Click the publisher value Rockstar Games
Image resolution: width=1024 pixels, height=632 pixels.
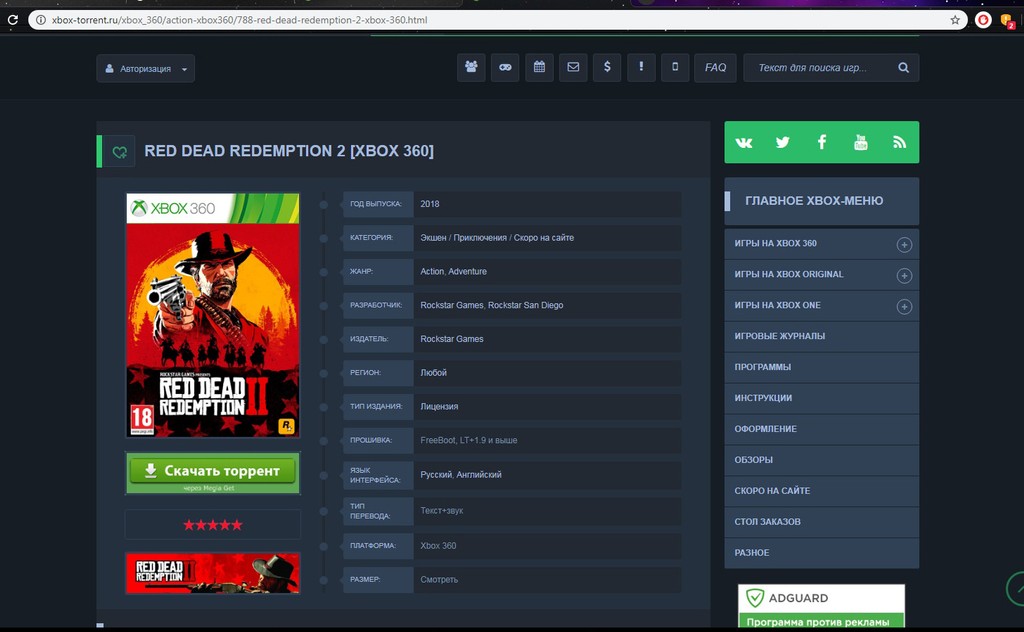(452, 339)
